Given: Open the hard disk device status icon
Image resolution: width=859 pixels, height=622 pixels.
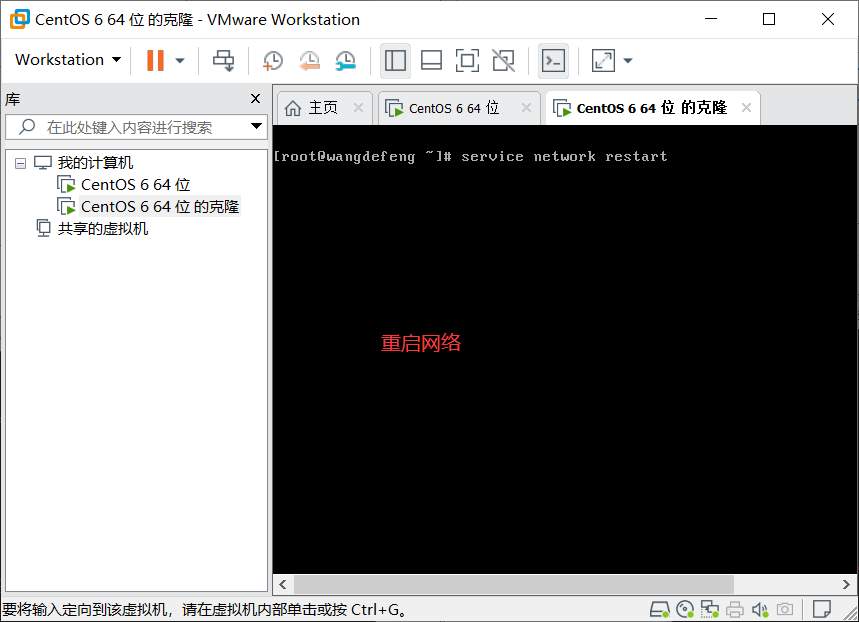Looking at the screenshot, I should click(x=660, y=608).
